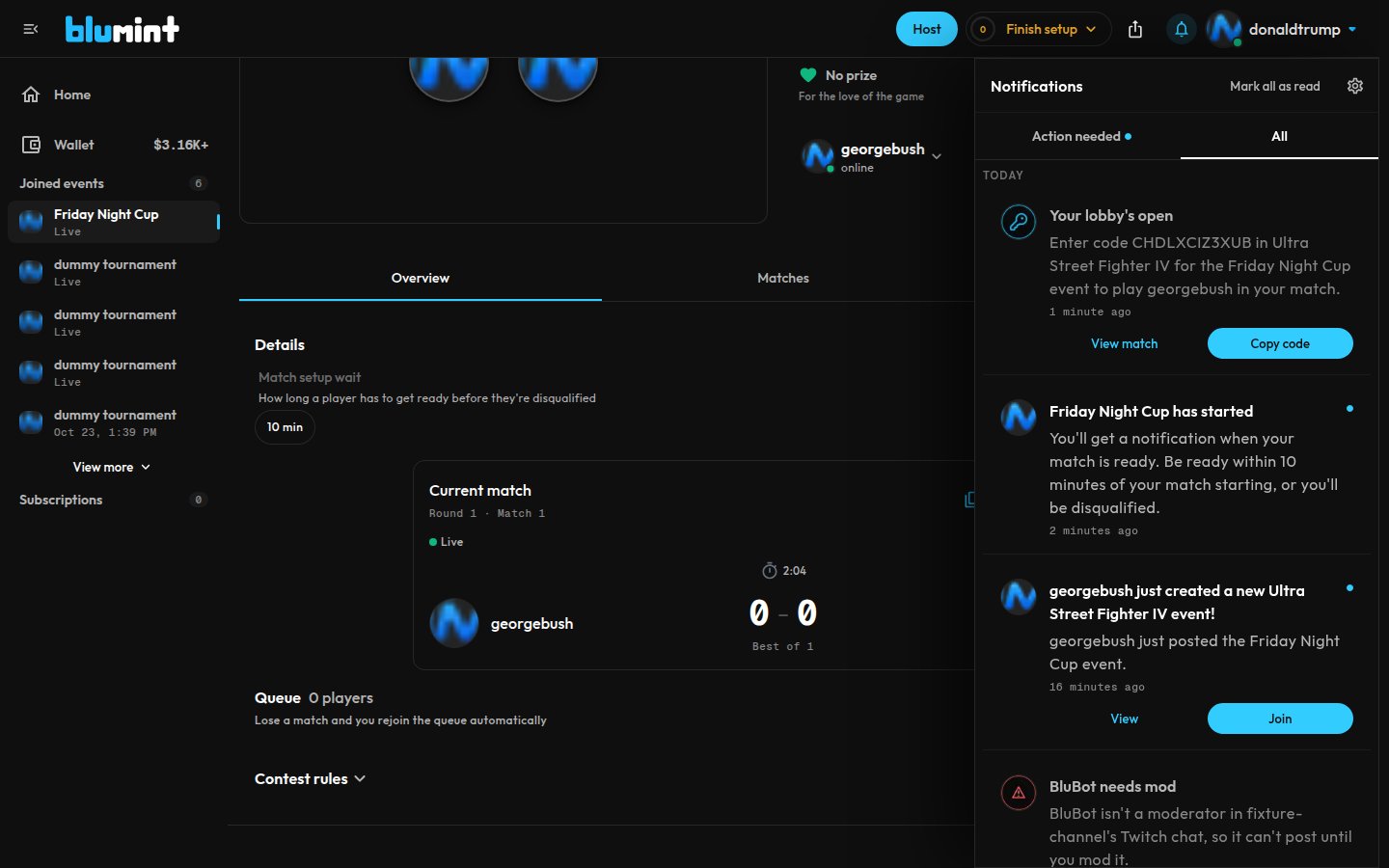Viewport: 1389px width, 868px height.
Task: Click the donaldtrump profile avatar
Action: [x=1224, y=29]
